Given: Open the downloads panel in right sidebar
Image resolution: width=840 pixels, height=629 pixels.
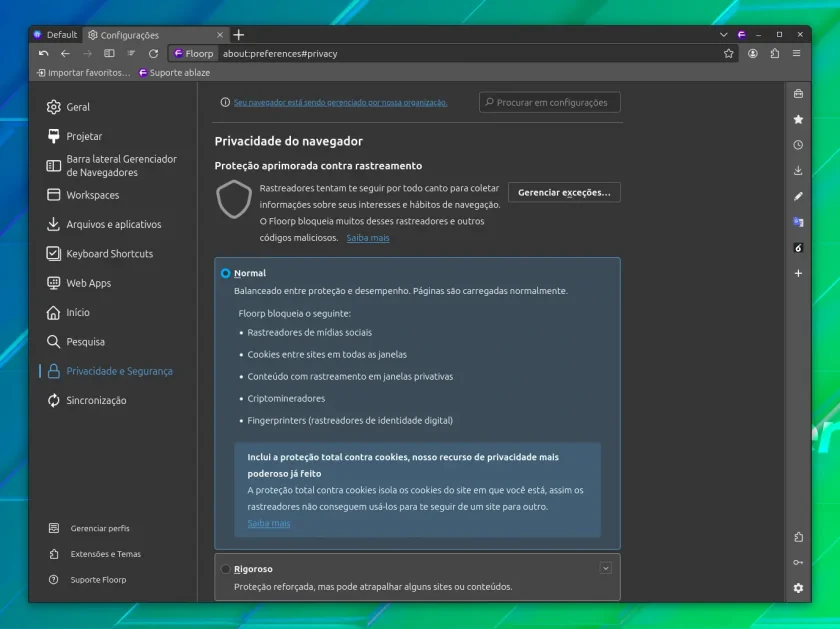Looking at the screenshot, I should click(x=798, y=170).
